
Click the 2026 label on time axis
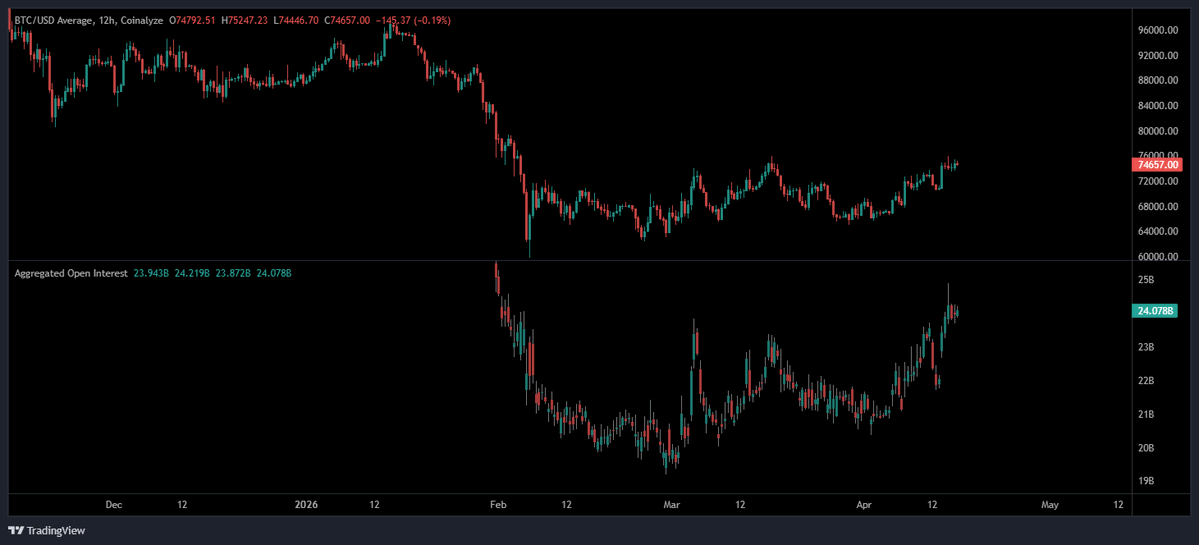(x=306, y=504)
